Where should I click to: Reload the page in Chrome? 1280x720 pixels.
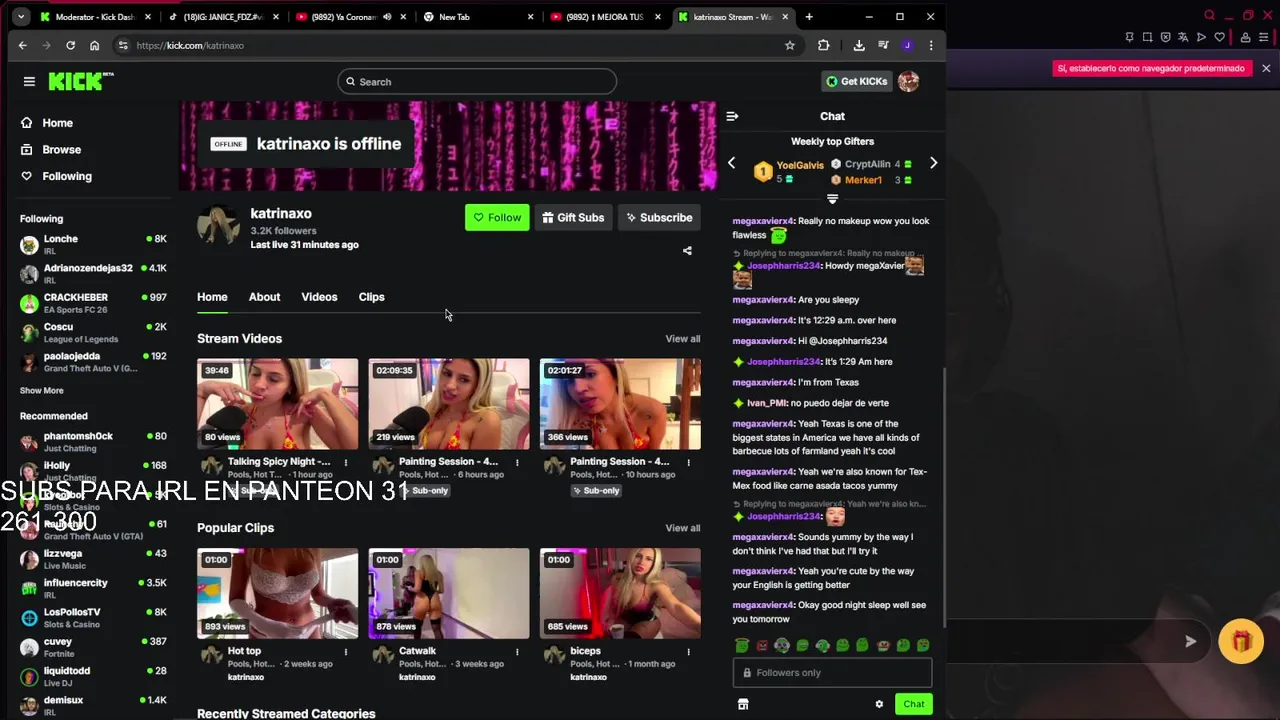coord(70,45)
